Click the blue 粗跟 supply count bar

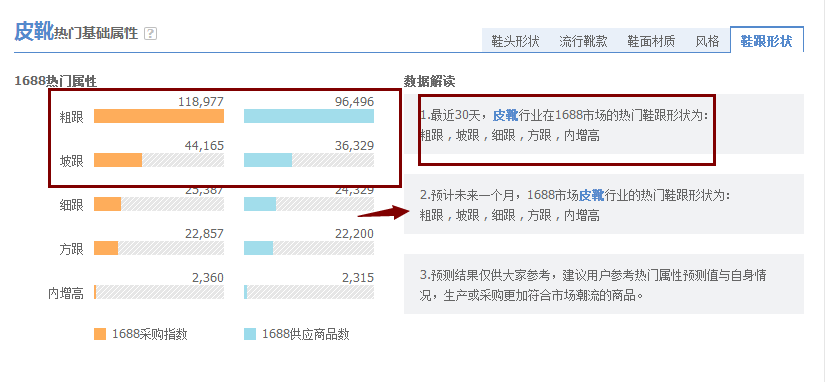(x=309, y=116)
